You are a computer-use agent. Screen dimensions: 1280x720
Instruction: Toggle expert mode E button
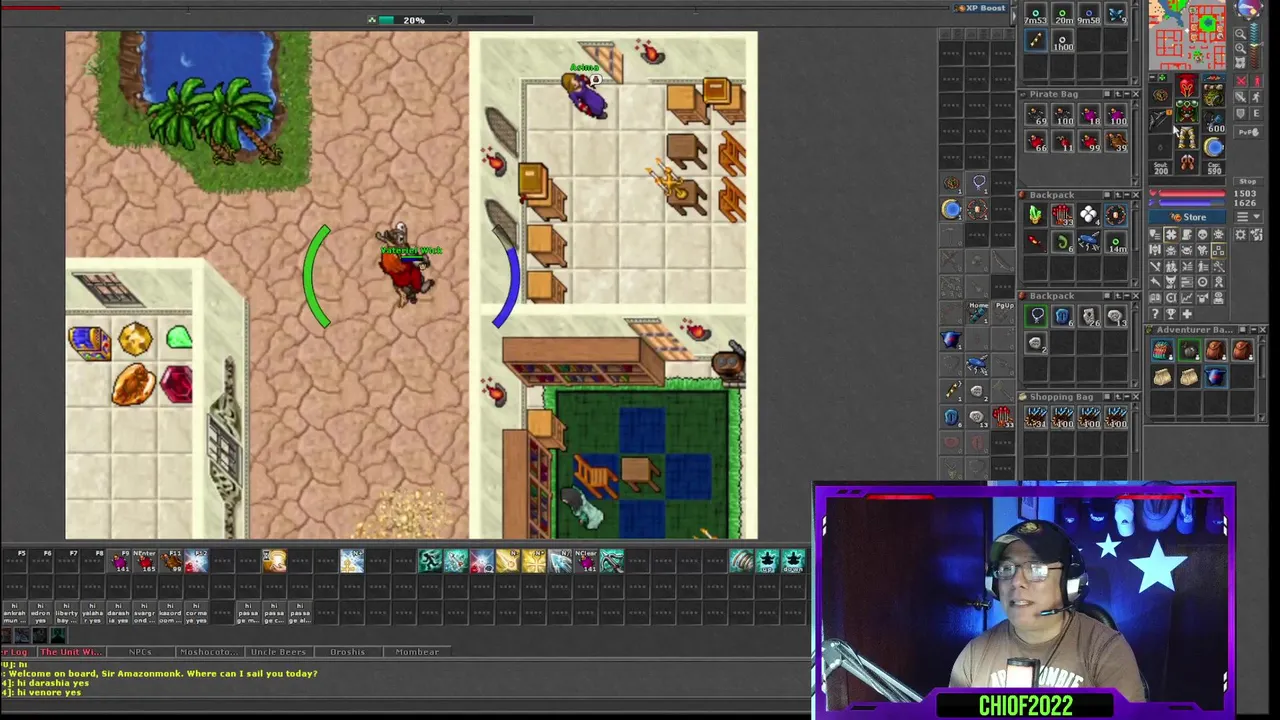click(x=1257, y=113)
